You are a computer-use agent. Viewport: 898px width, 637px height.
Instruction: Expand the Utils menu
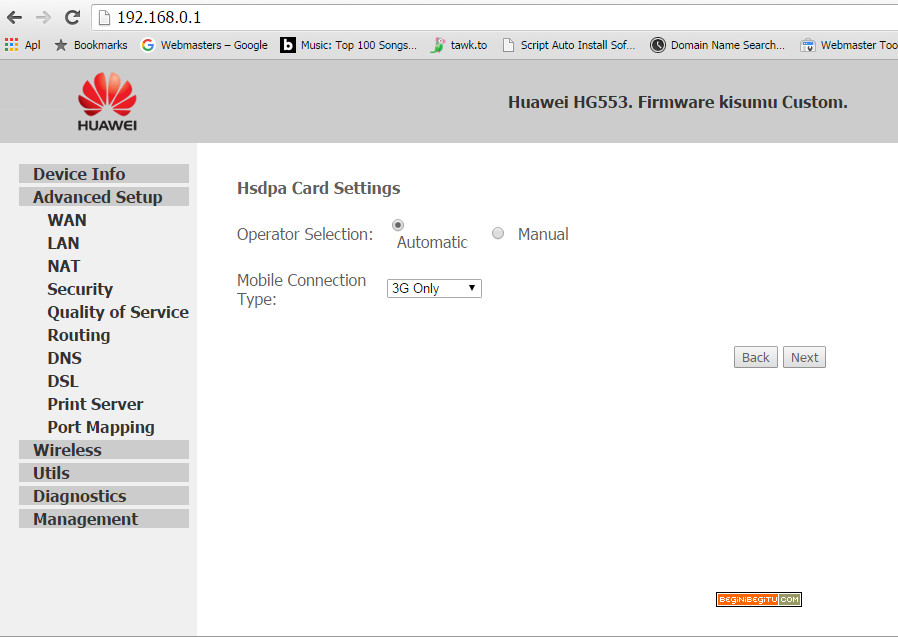click(x=104, y=473)
